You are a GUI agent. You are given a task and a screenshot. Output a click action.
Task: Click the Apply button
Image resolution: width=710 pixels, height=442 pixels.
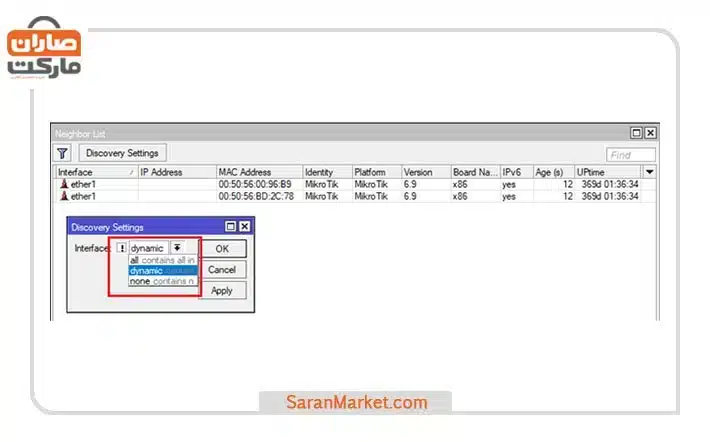coord(222,291)
